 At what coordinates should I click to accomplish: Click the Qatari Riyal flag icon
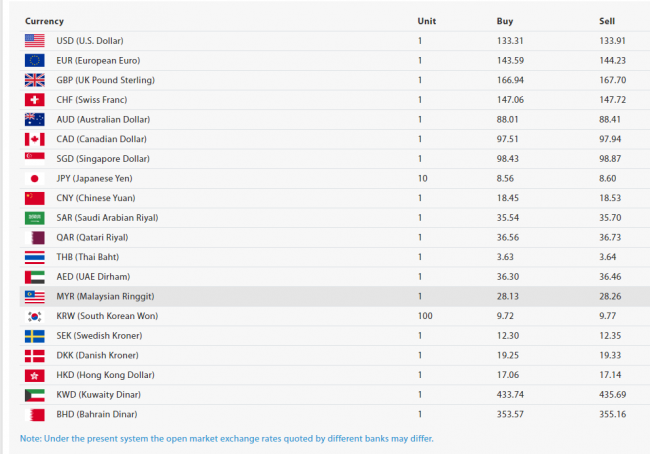tap(35, 237)
